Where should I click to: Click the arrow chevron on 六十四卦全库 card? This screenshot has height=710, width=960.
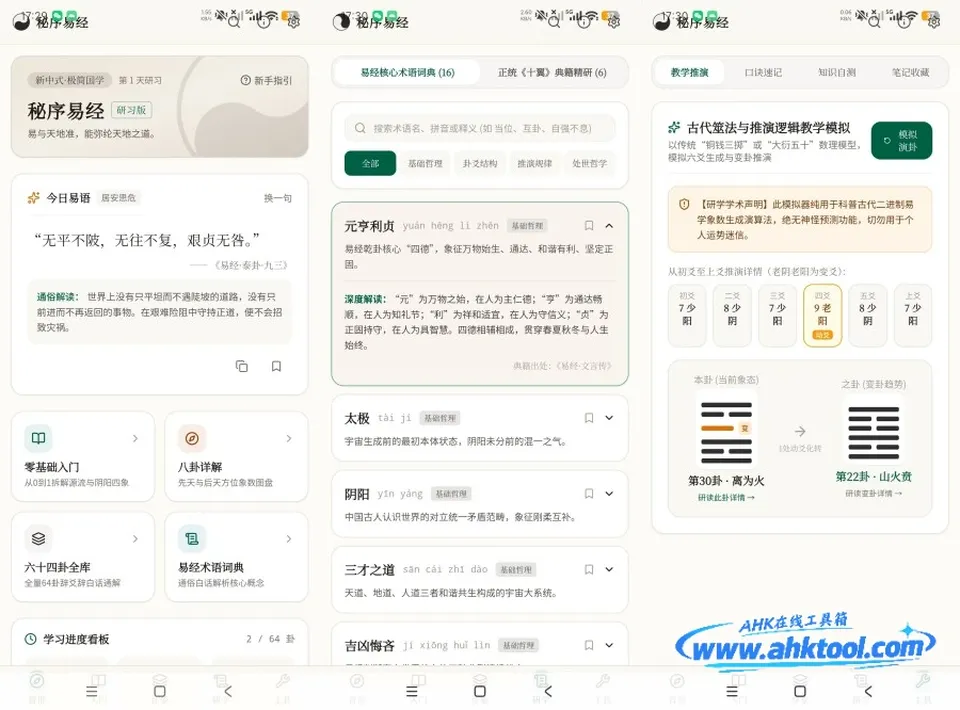tap(135, 539)
